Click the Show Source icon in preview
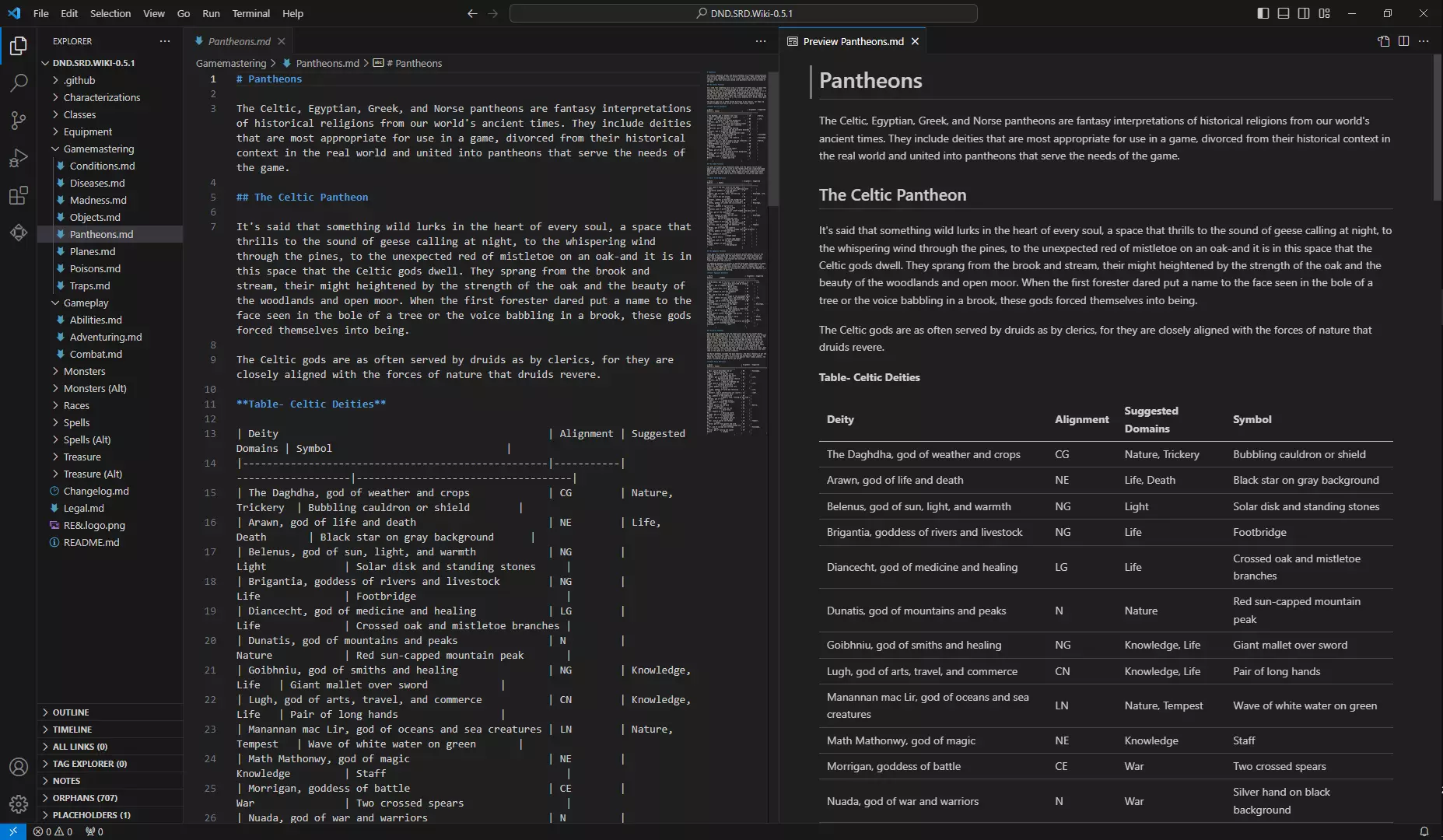Screen dimensions: 1443x840 point(1383,41)
